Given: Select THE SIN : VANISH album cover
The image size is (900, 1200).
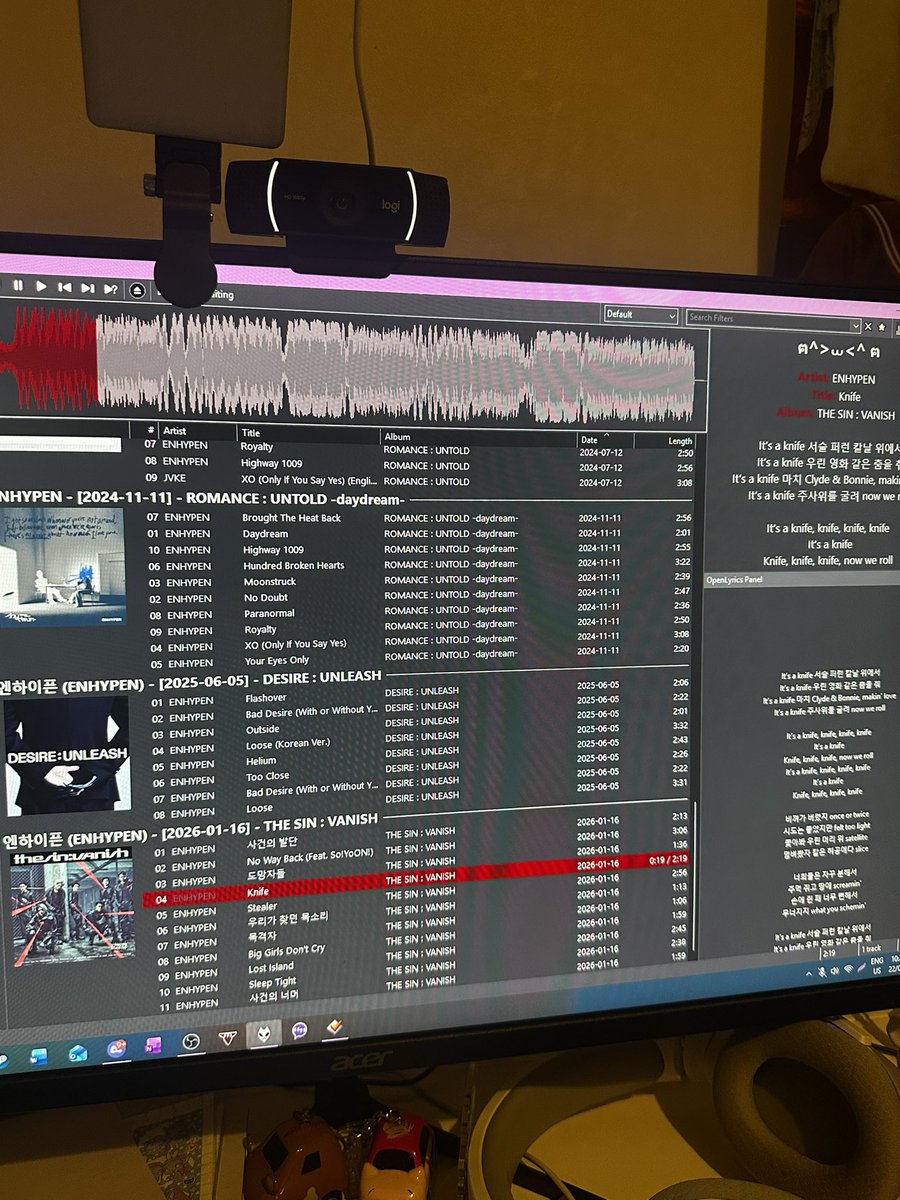Looking at the screenshot, I should 71,907.
